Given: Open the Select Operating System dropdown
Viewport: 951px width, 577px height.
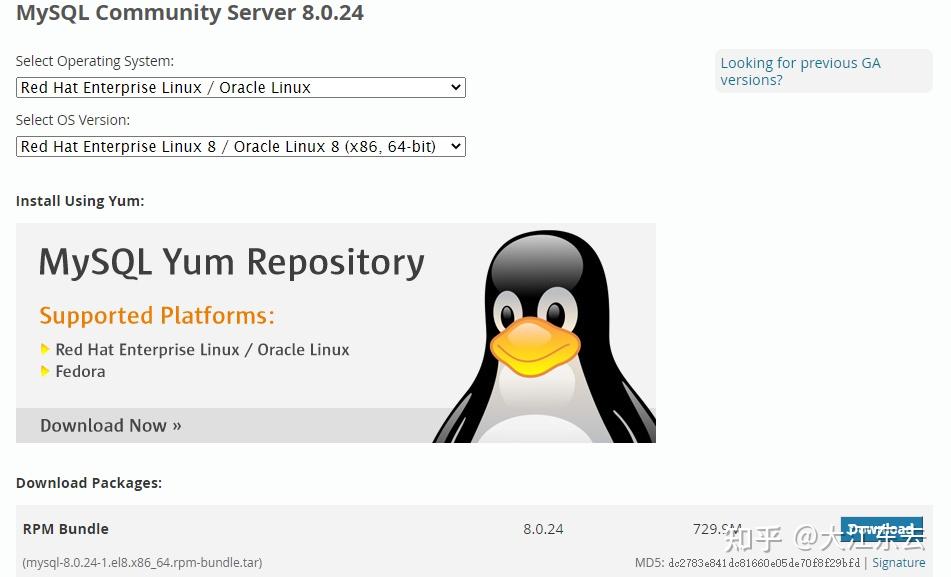Looking at the screenshot, I should pos(240,87).
